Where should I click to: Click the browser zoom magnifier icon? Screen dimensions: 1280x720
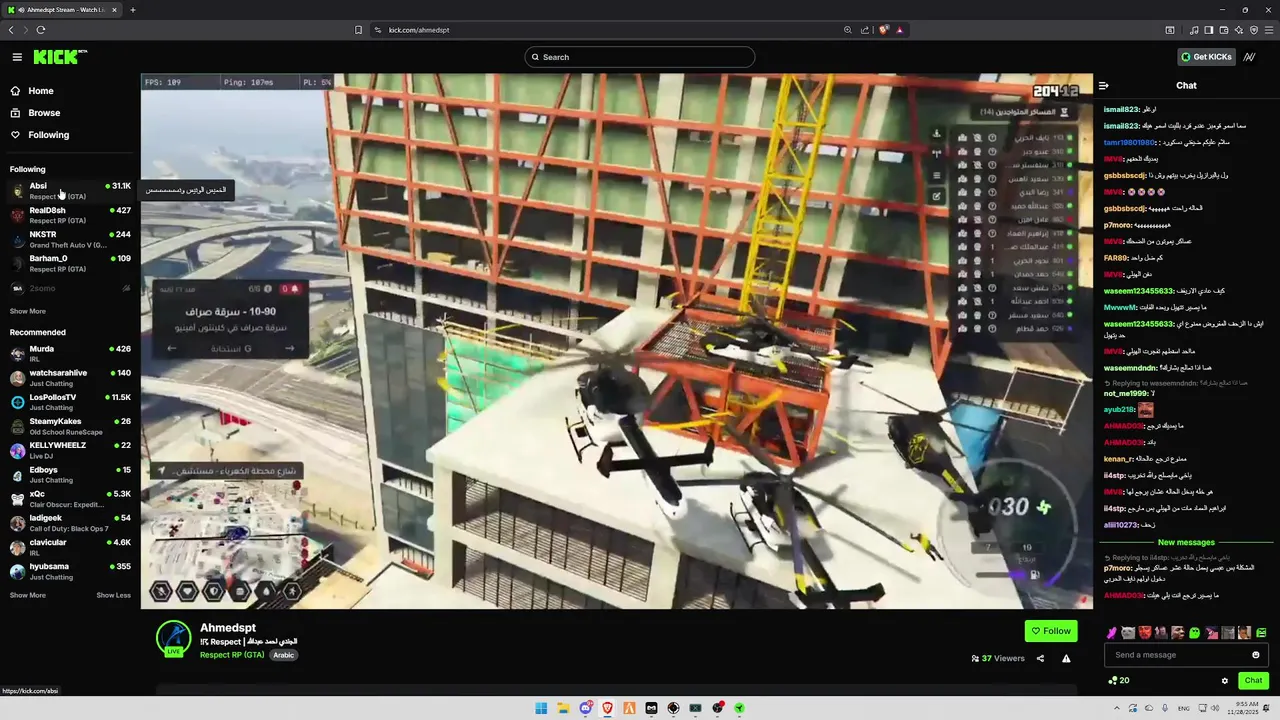848,30
